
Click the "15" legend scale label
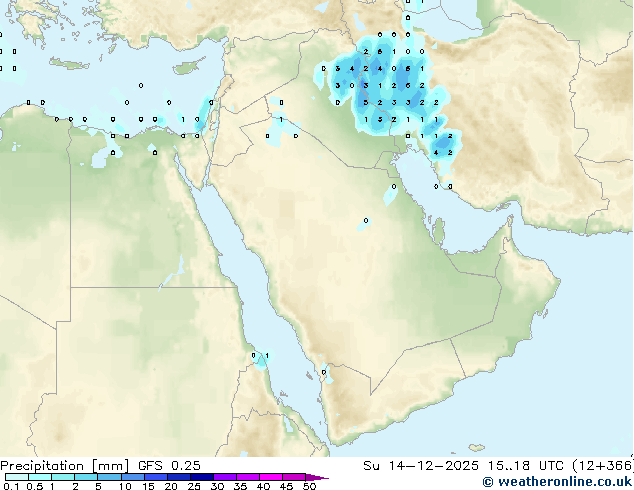click(148, 486)
